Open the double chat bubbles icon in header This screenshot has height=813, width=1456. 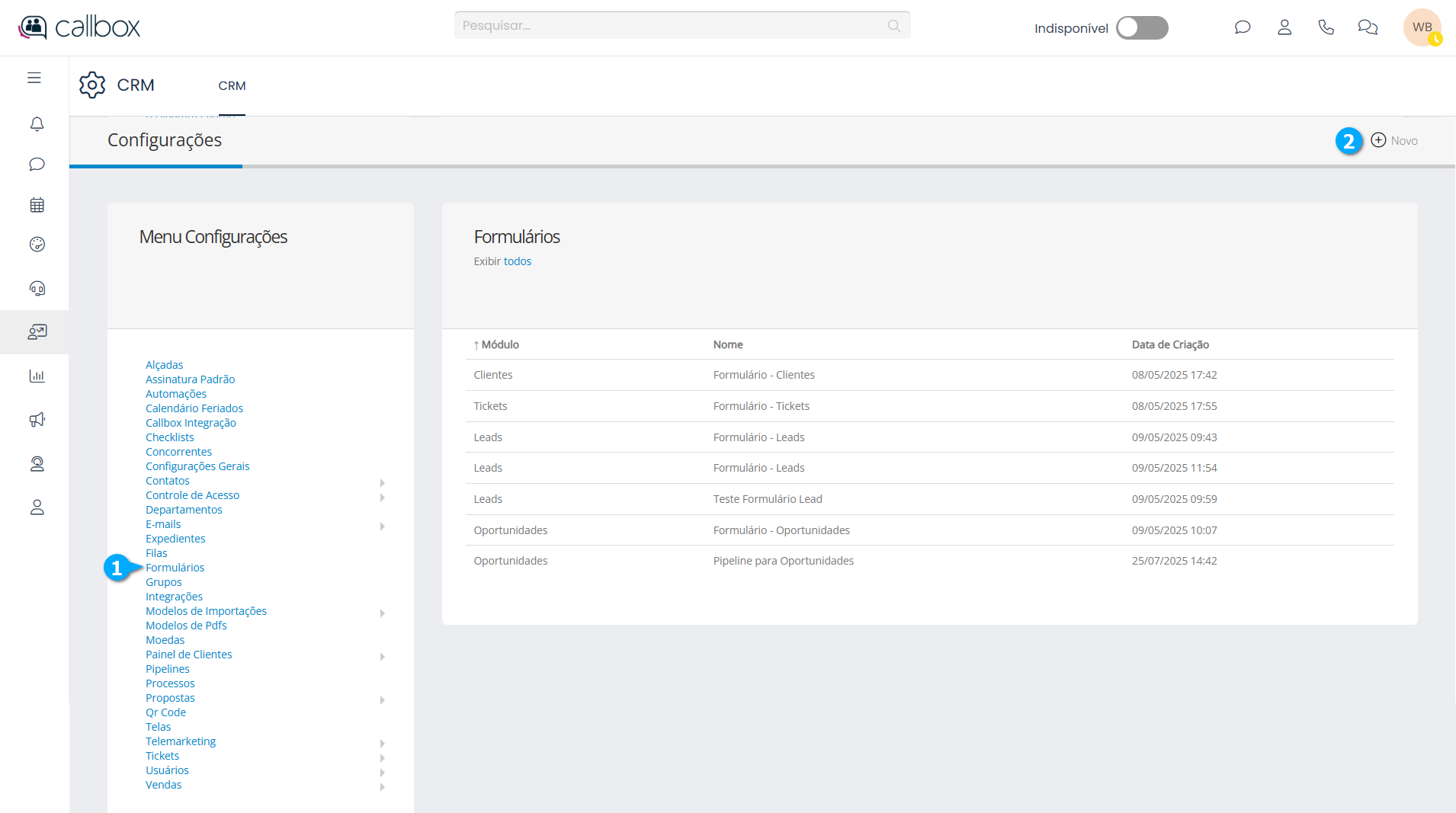[1368, 27]
